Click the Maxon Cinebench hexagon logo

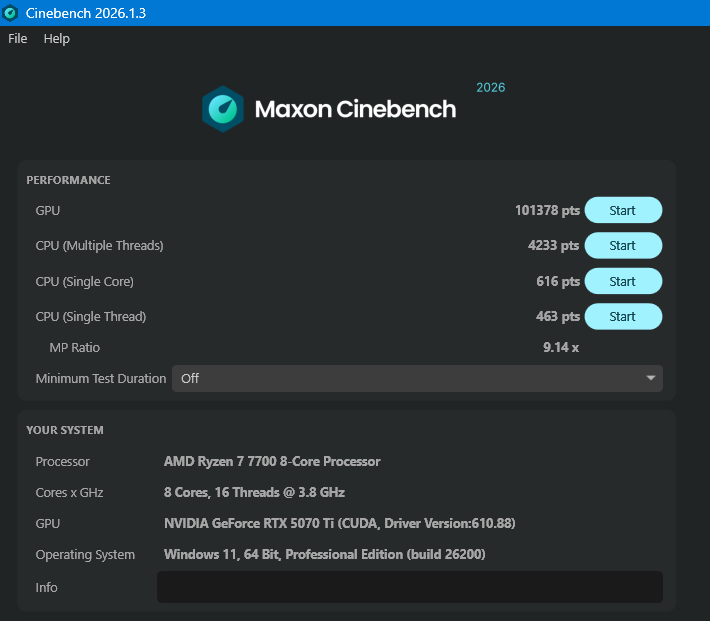[223, 109]
